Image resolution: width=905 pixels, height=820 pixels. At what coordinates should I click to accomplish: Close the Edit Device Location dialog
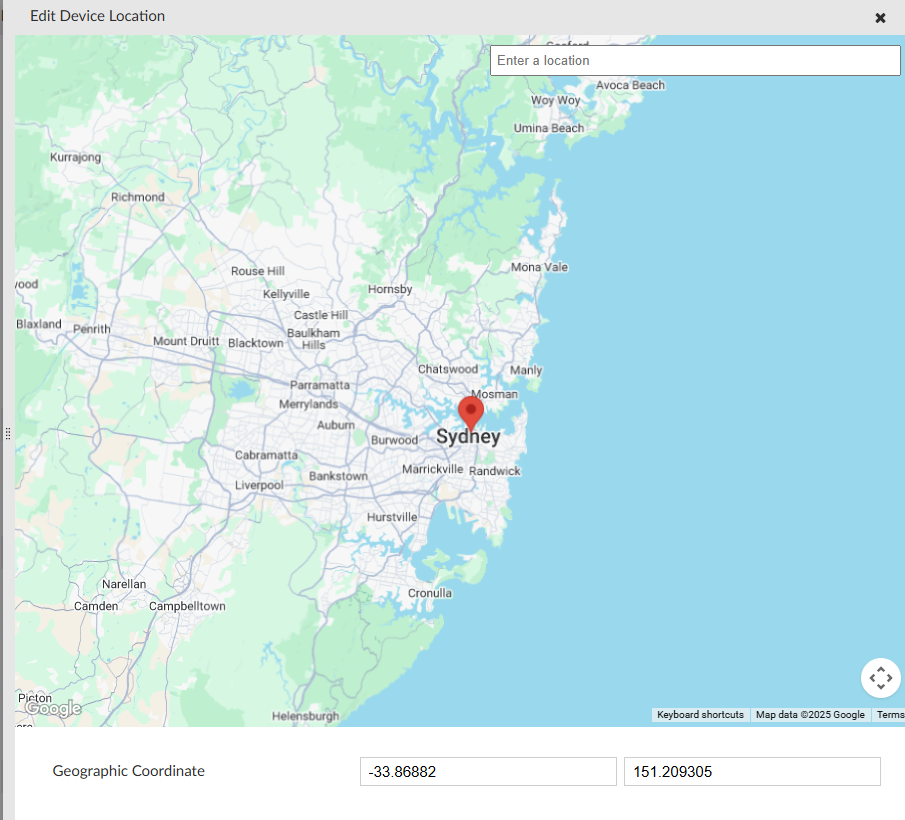point(880,18)
